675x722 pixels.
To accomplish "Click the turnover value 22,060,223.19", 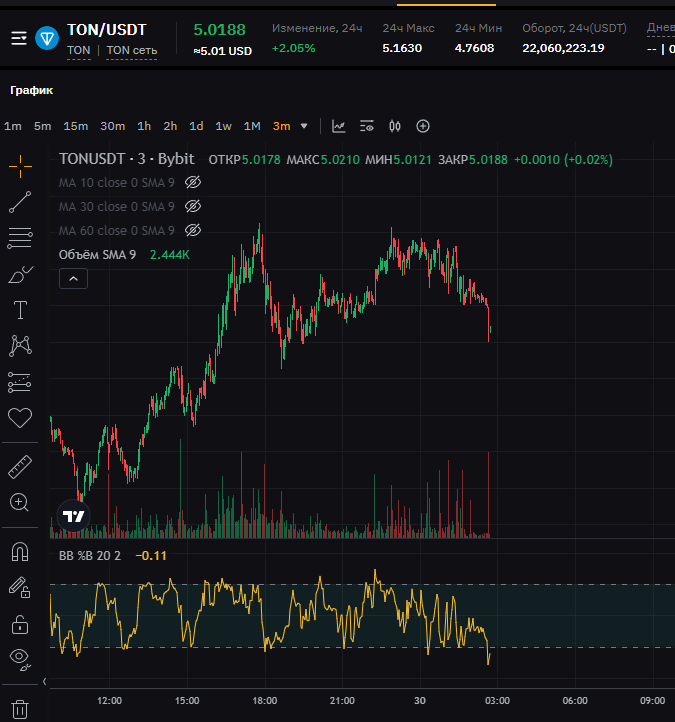I will tap(563, 48).
